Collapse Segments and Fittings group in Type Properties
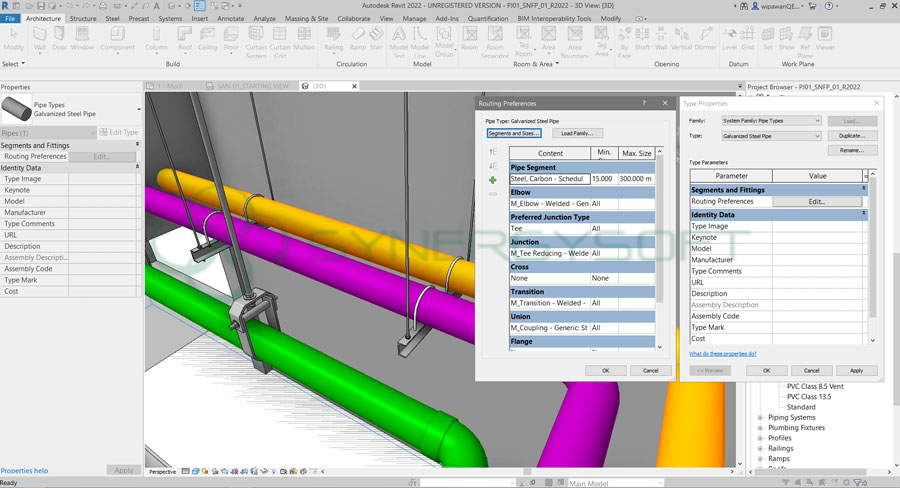This screenshot has height=488, width=900. point(864,189)
